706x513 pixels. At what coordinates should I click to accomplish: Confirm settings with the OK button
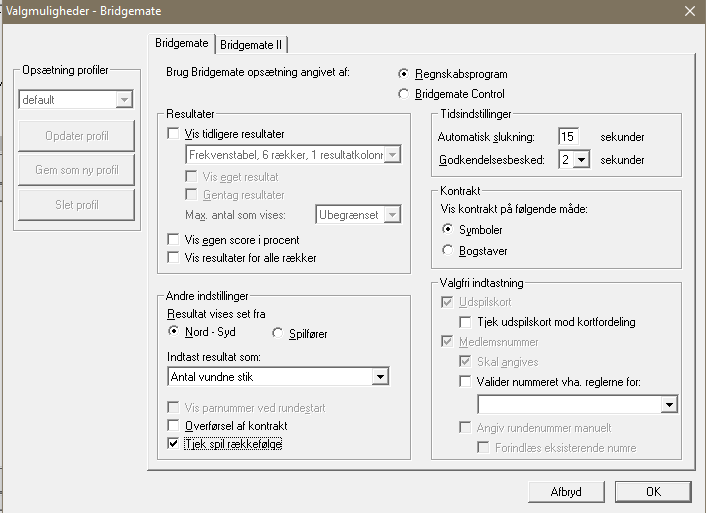[653, 491]
